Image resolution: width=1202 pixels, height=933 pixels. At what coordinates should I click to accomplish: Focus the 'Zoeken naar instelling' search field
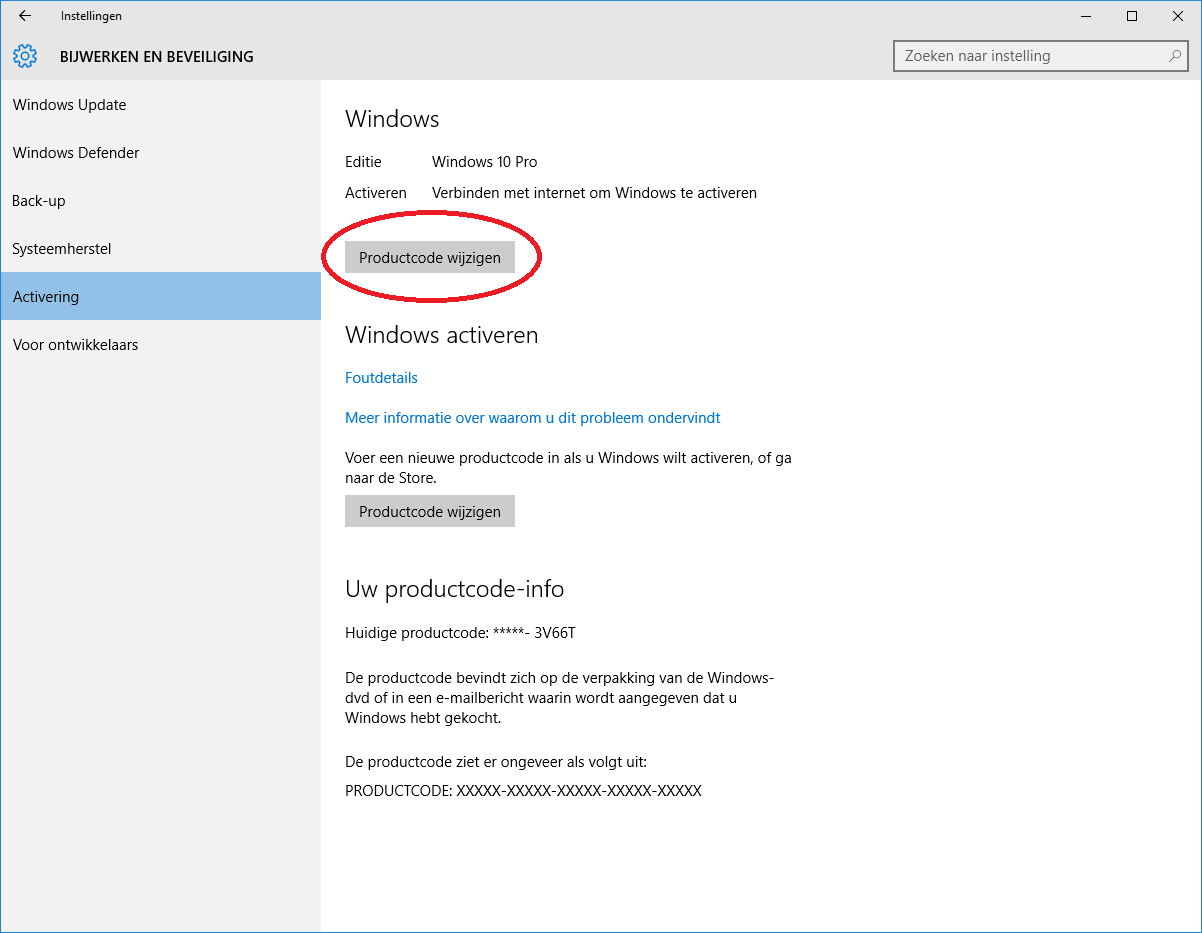point(1040,56)
